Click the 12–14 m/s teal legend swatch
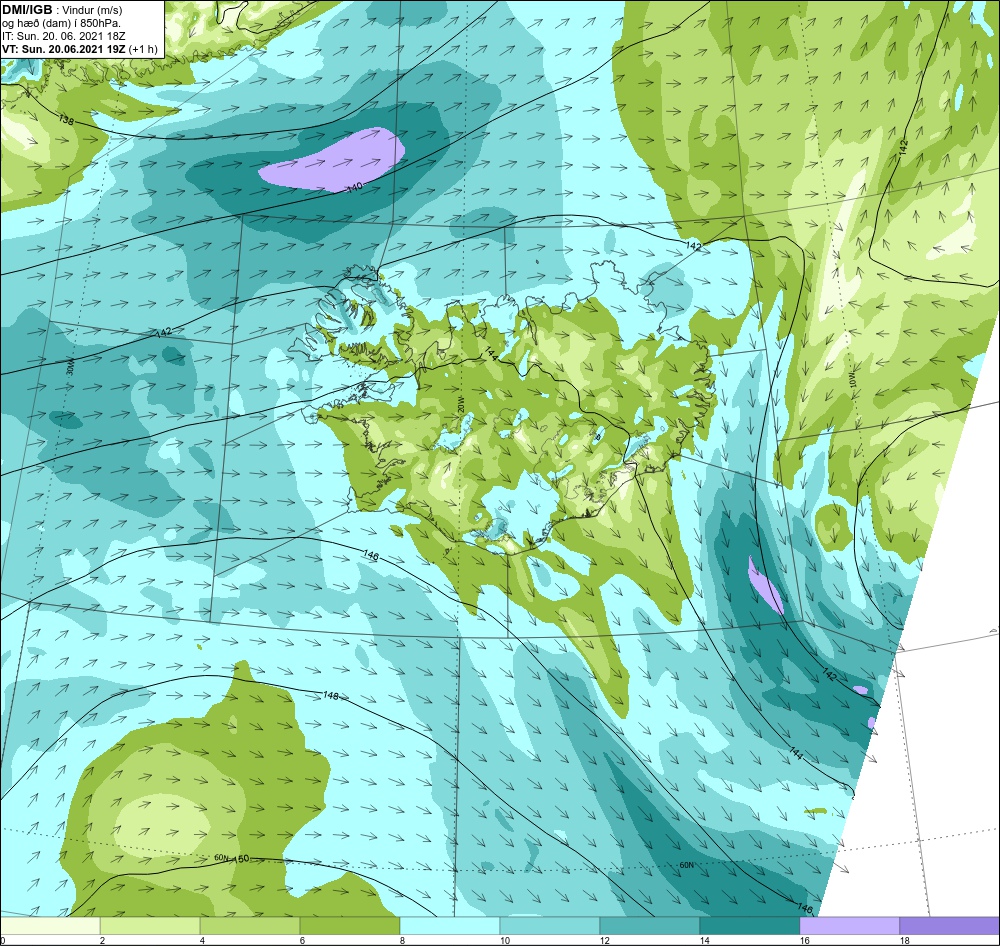 tap(650, 926)
